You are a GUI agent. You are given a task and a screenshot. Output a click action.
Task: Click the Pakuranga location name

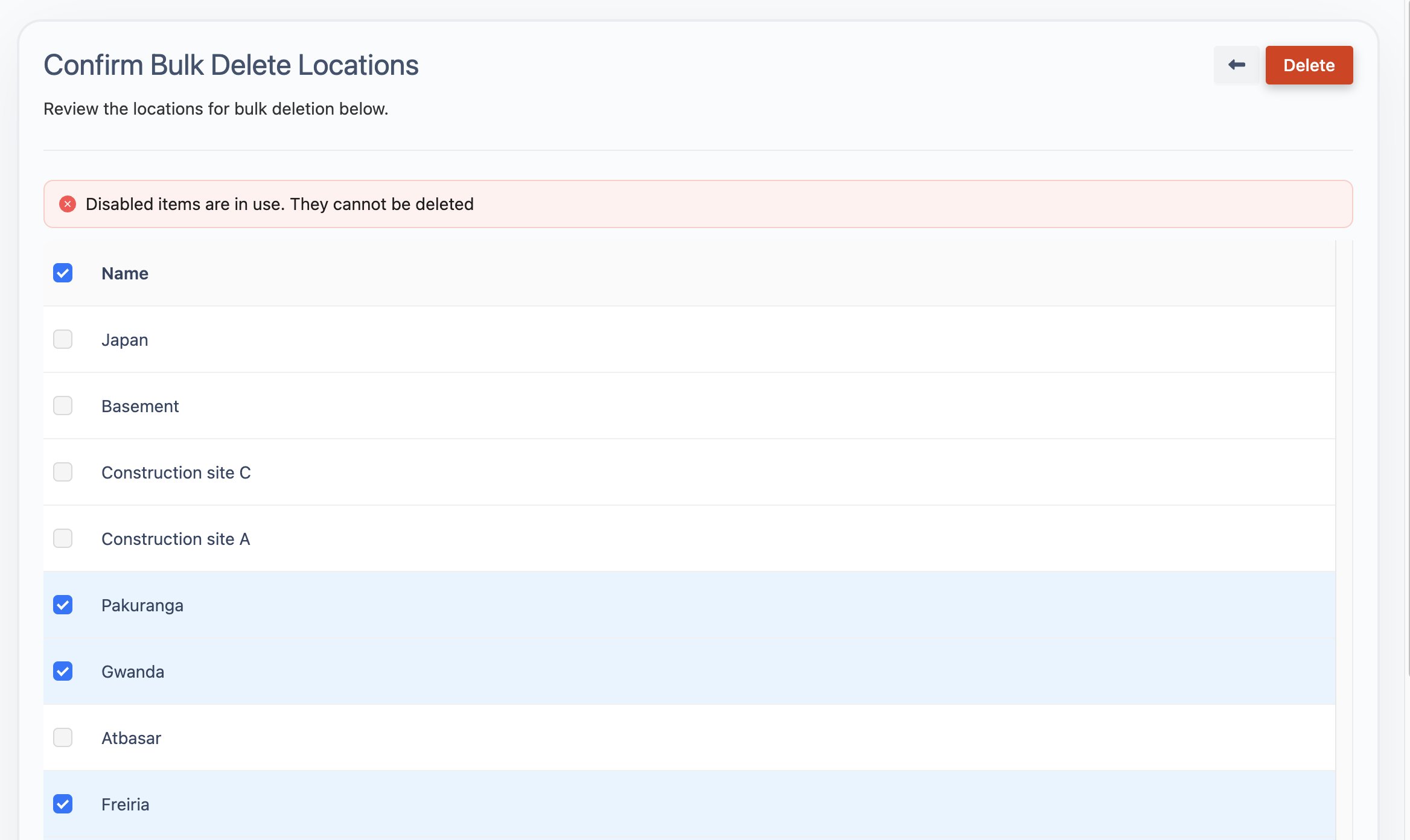(142, 605)
